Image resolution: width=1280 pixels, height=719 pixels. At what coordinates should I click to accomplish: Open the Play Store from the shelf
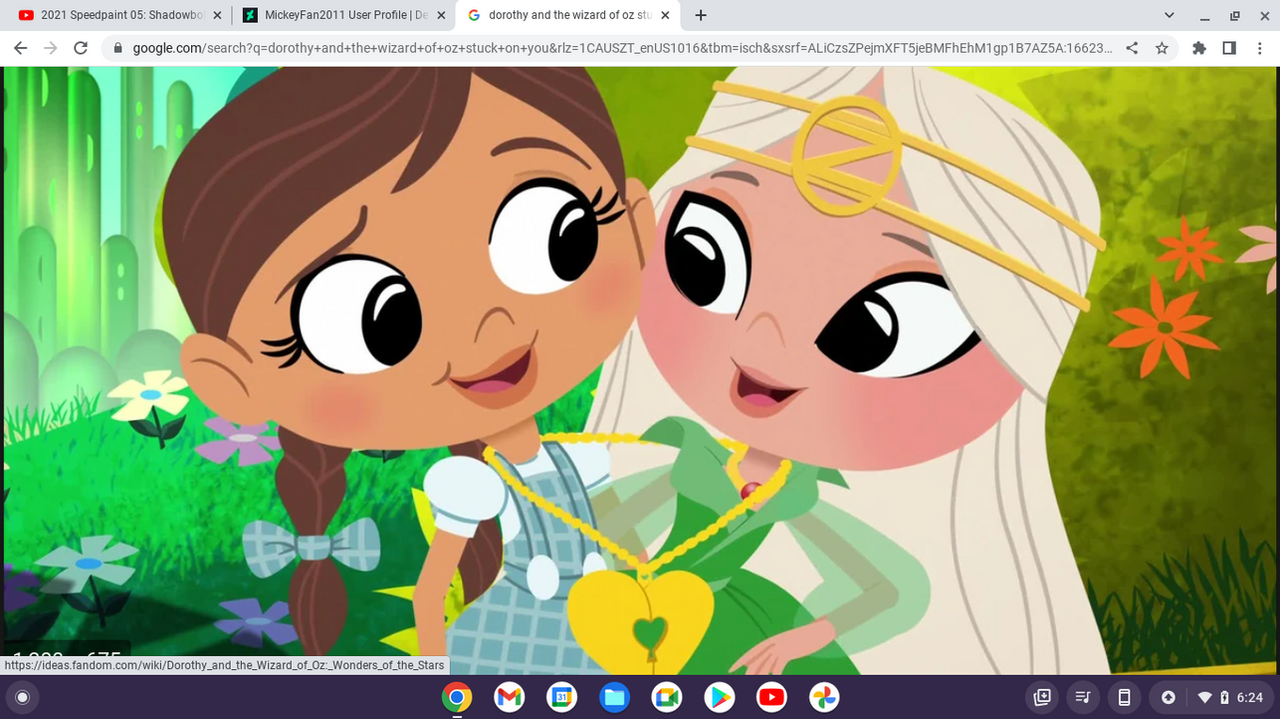[x=719, y=697]
